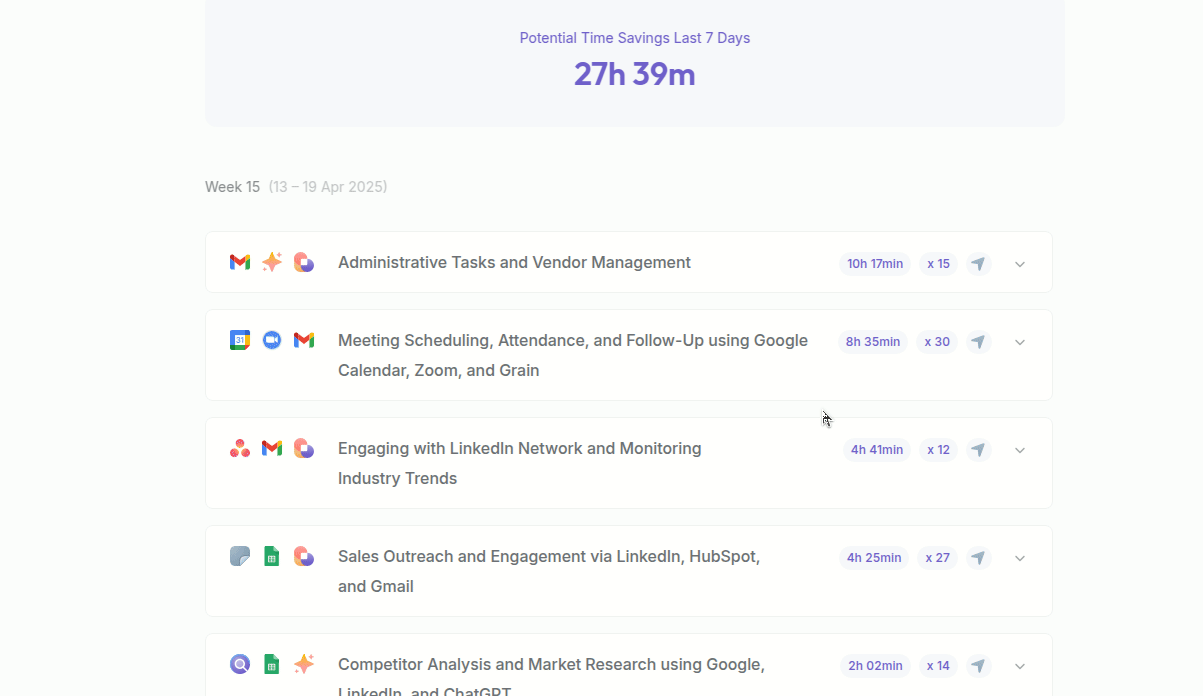Click the orange-purple overlapping shapes icon in Engaging with LinkedIn row

click(304, 448)
